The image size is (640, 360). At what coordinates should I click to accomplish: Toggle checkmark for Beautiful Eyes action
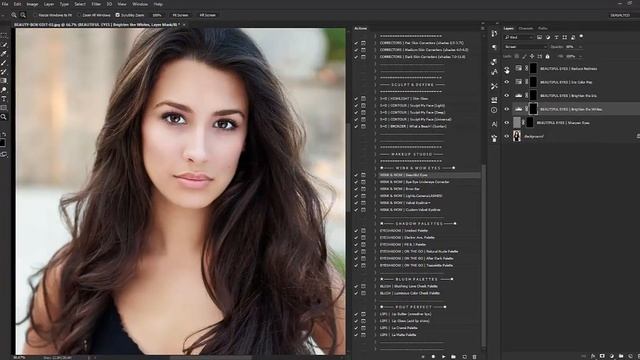tap(356, 175)
